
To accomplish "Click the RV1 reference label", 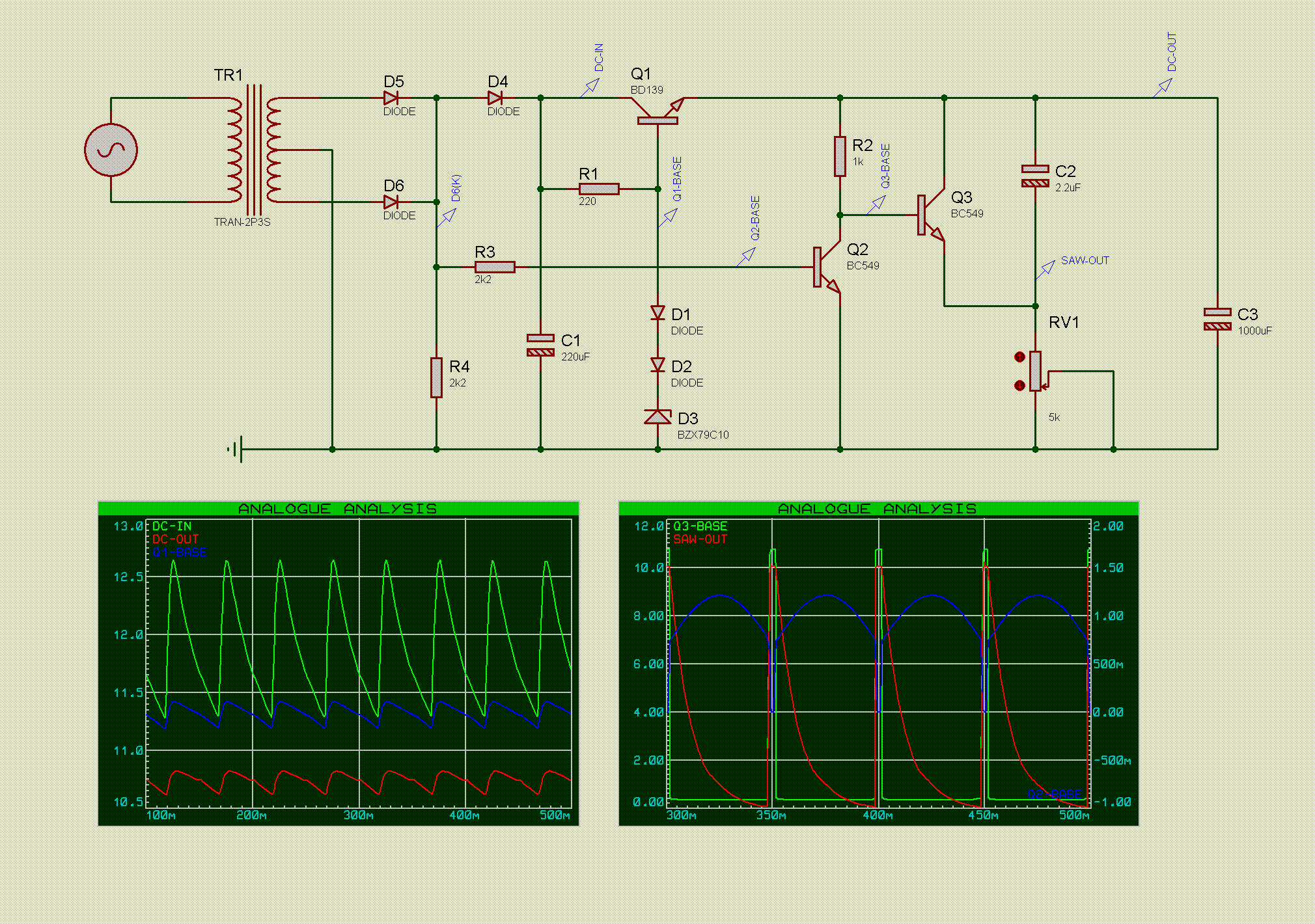I will coord(1064,323).
